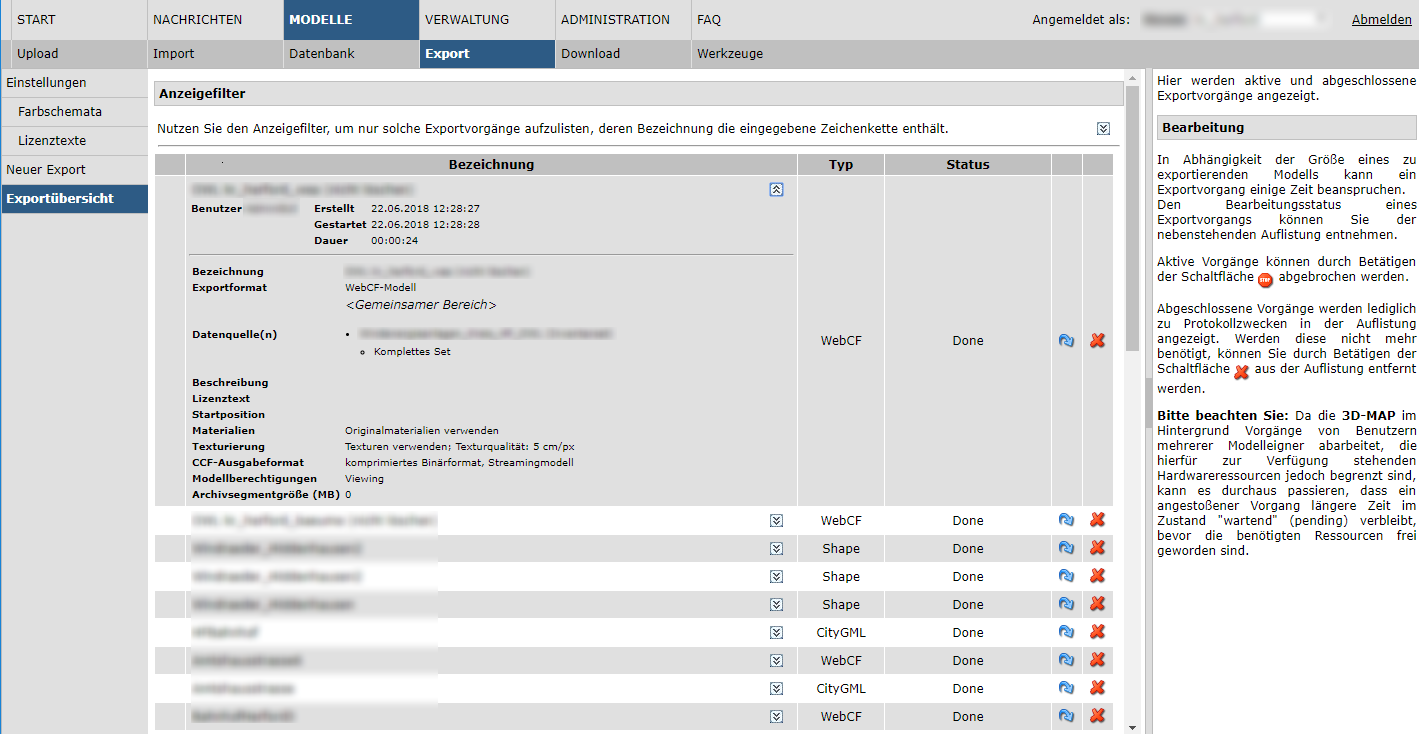Click the 'Komplettes Set' list entry

click(x=412, y=352)
